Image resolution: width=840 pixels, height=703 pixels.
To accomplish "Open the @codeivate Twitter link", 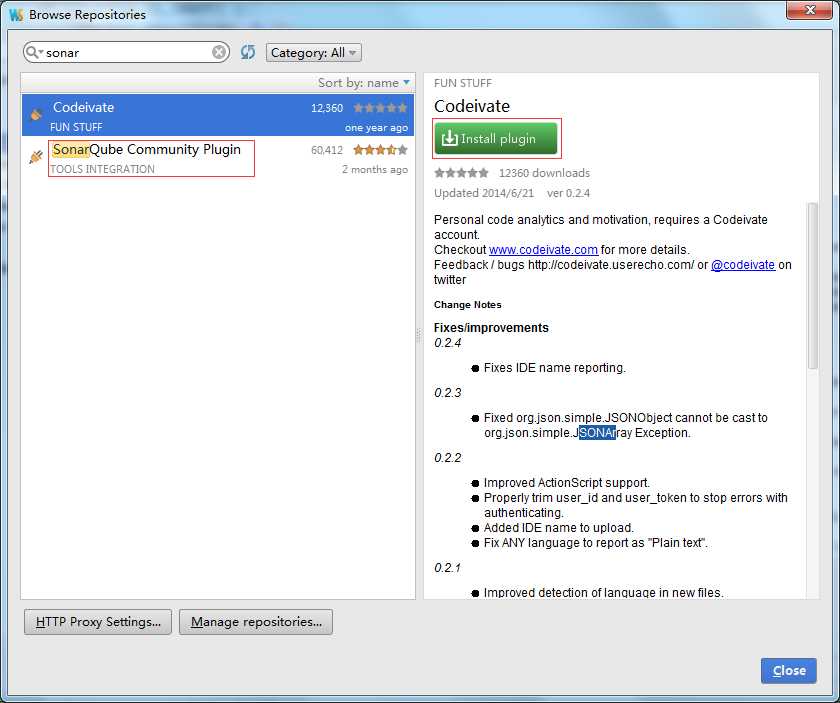I will [742, 265].
